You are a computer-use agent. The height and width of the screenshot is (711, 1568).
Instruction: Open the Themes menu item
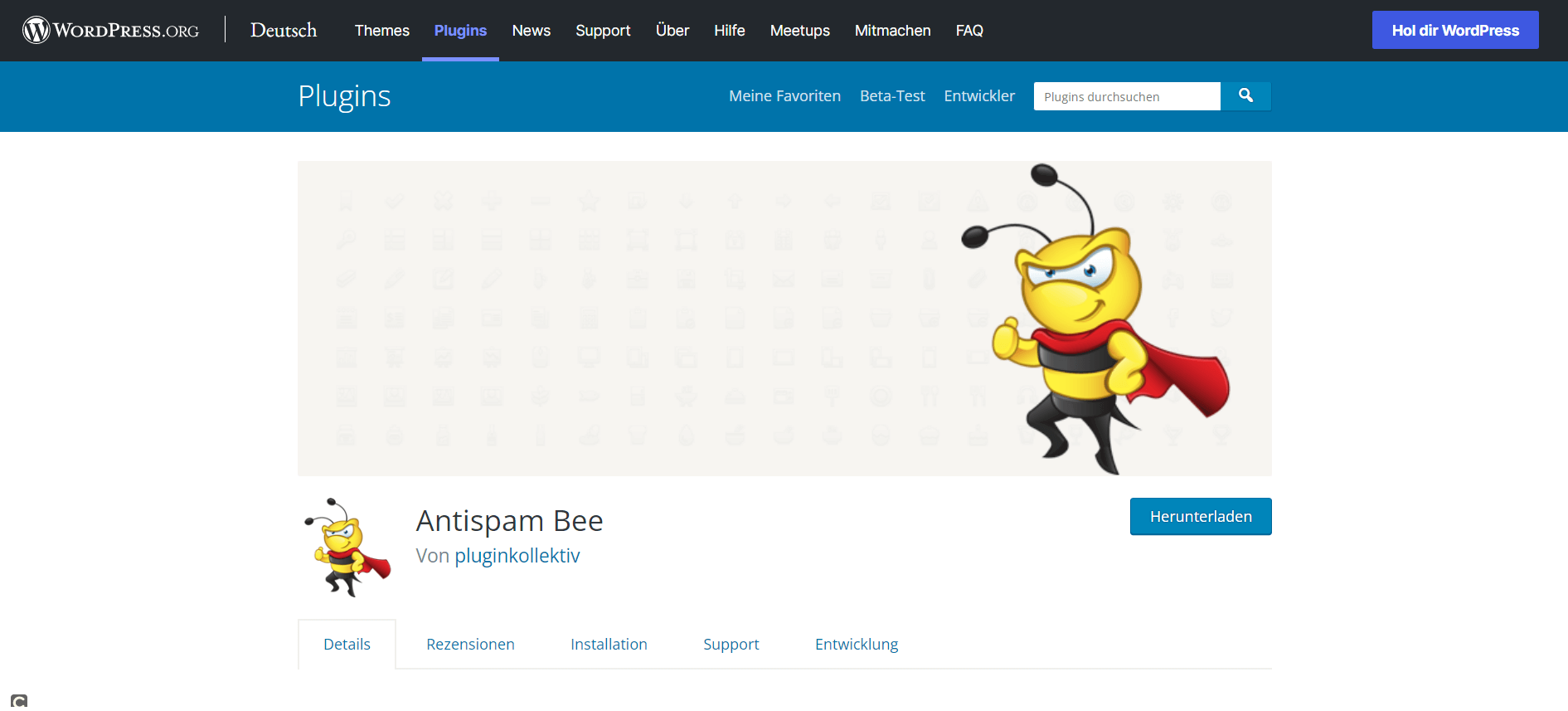[382, 31]
